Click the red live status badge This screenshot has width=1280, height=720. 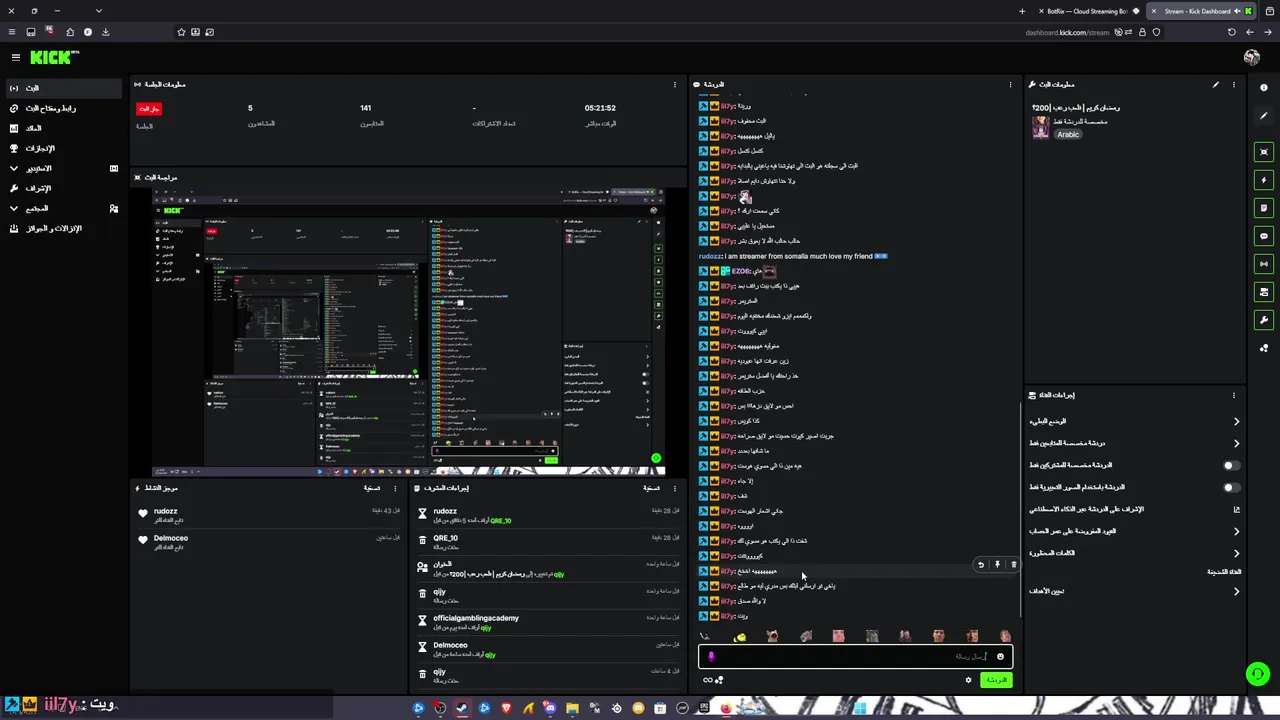click(x=149, y=108)
